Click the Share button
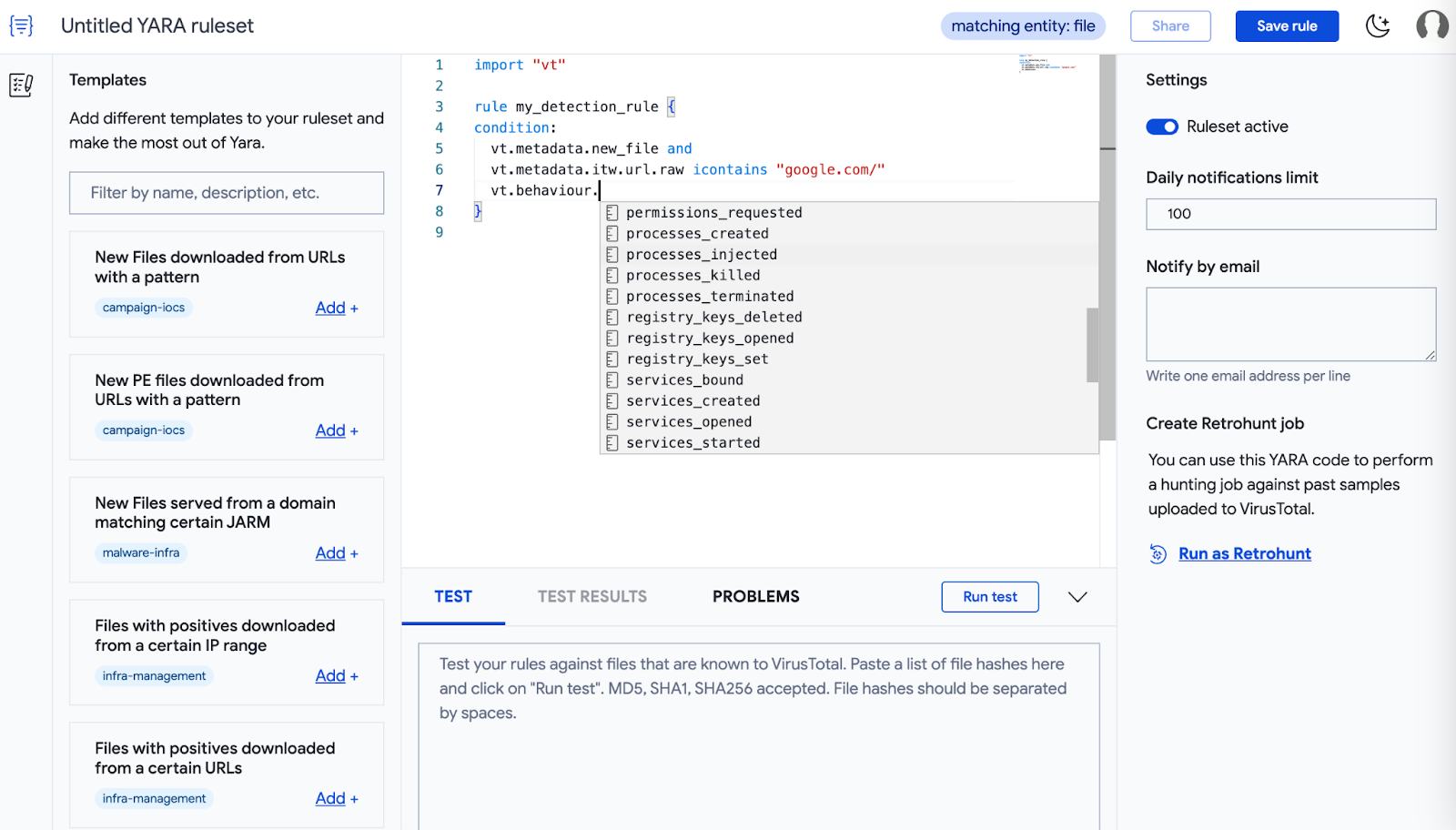The height and width of the screenshot is (830, 1456). click(x=1170, y=26)
